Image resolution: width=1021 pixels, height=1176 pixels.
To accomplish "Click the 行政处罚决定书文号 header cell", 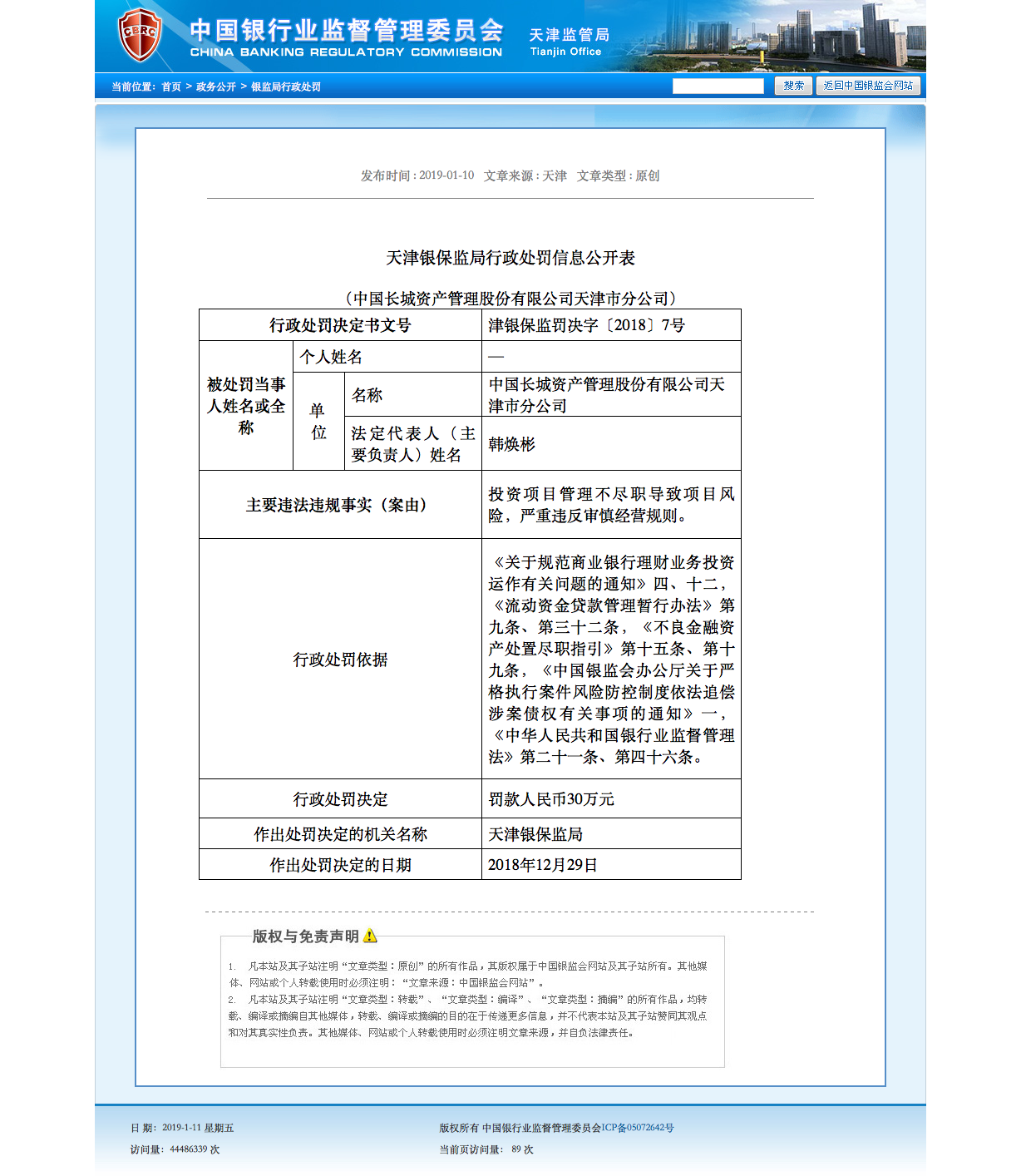I will [340, 325].
